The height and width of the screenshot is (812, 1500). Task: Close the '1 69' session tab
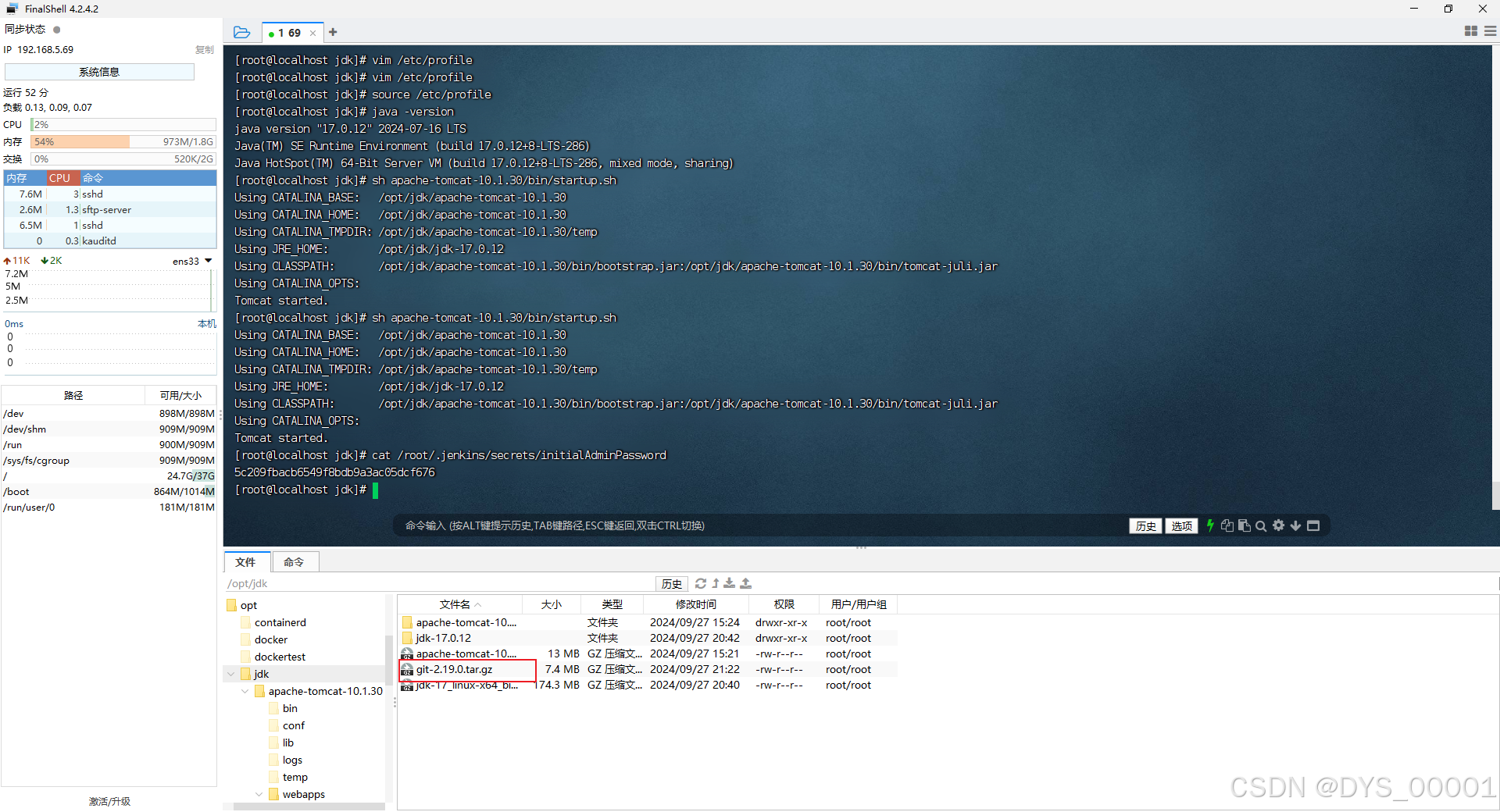(x=312, y=33)
